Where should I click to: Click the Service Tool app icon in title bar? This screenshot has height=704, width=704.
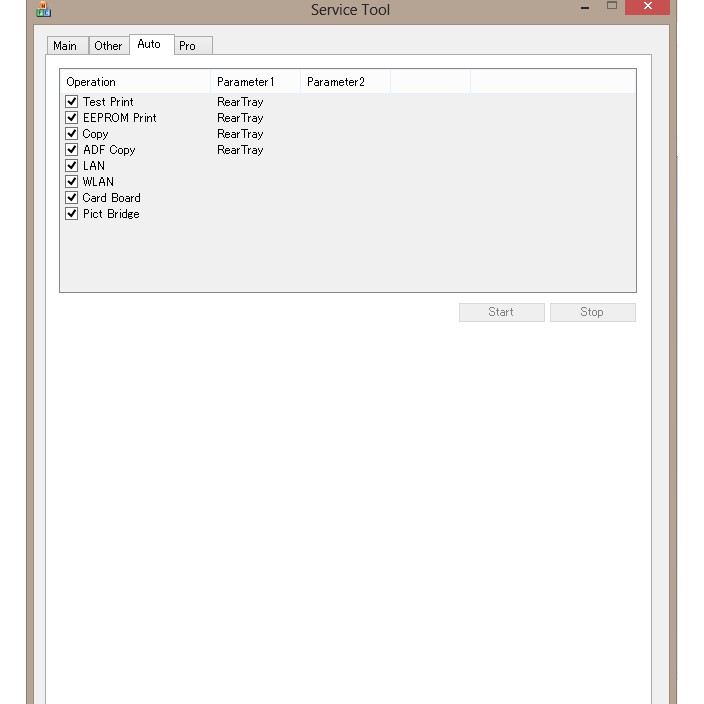43,10
